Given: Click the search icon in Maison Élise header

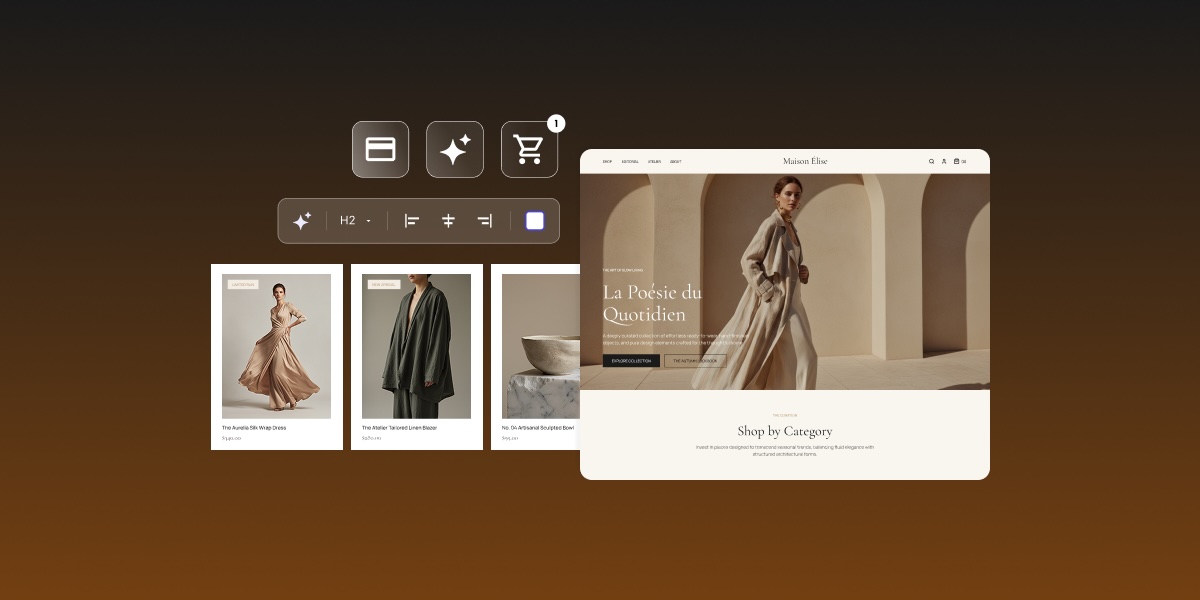Looking at the screenshot, I should [931, 161].
